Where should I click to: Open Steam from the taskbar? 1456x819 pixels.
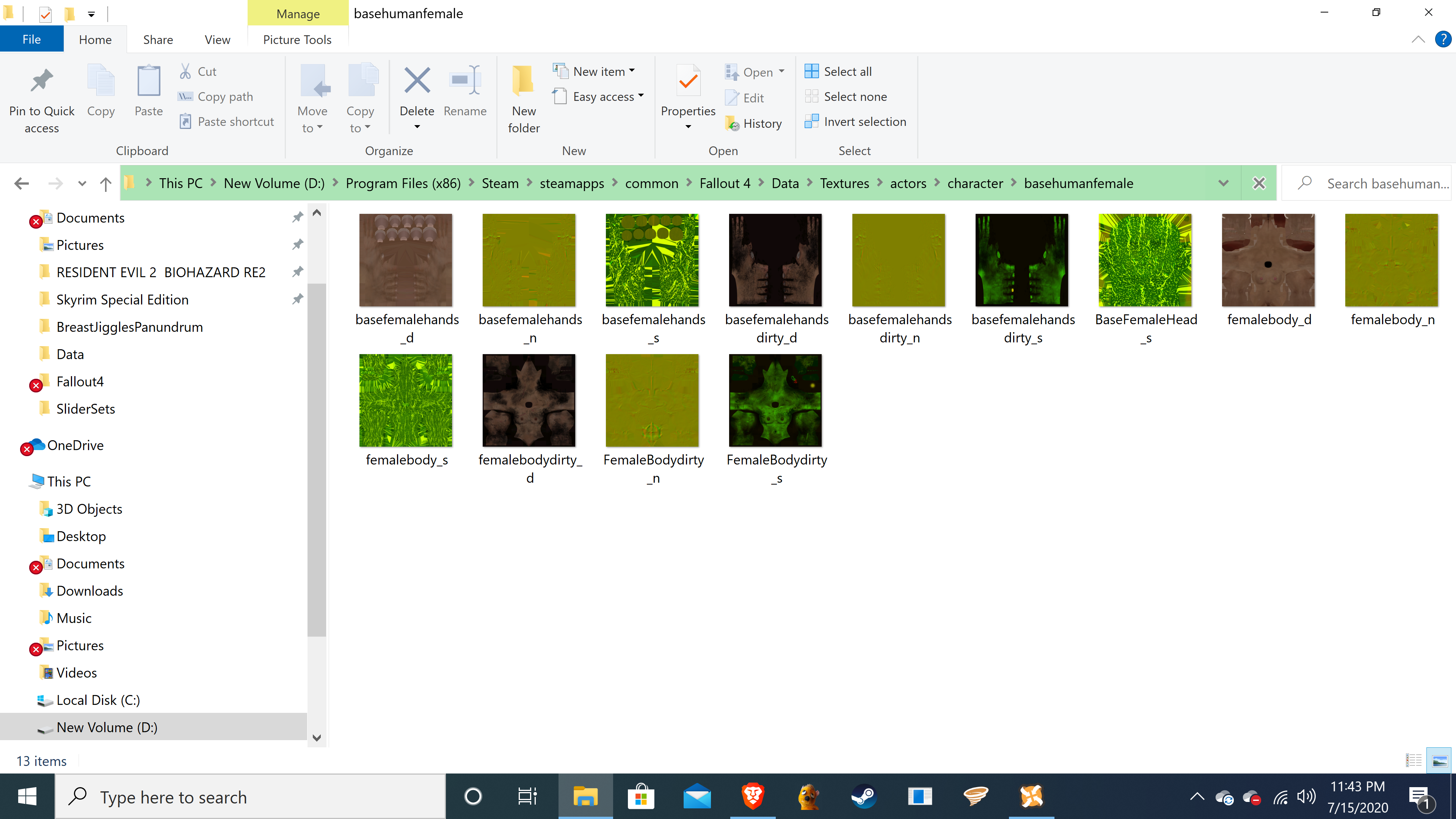pos(864,797)
